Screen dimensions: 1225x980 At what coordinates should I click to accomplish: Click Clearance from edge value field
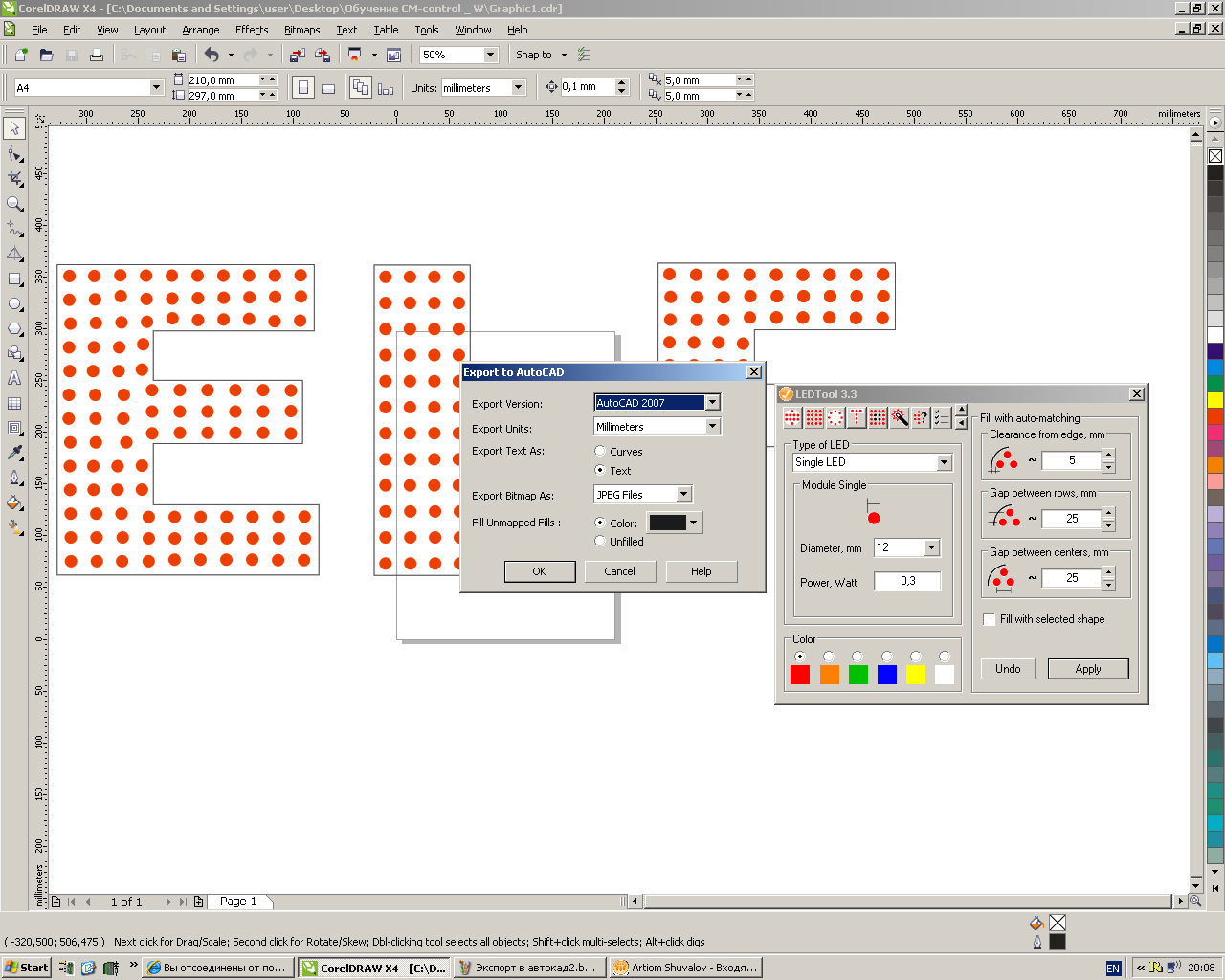(x=1072, y=460)
